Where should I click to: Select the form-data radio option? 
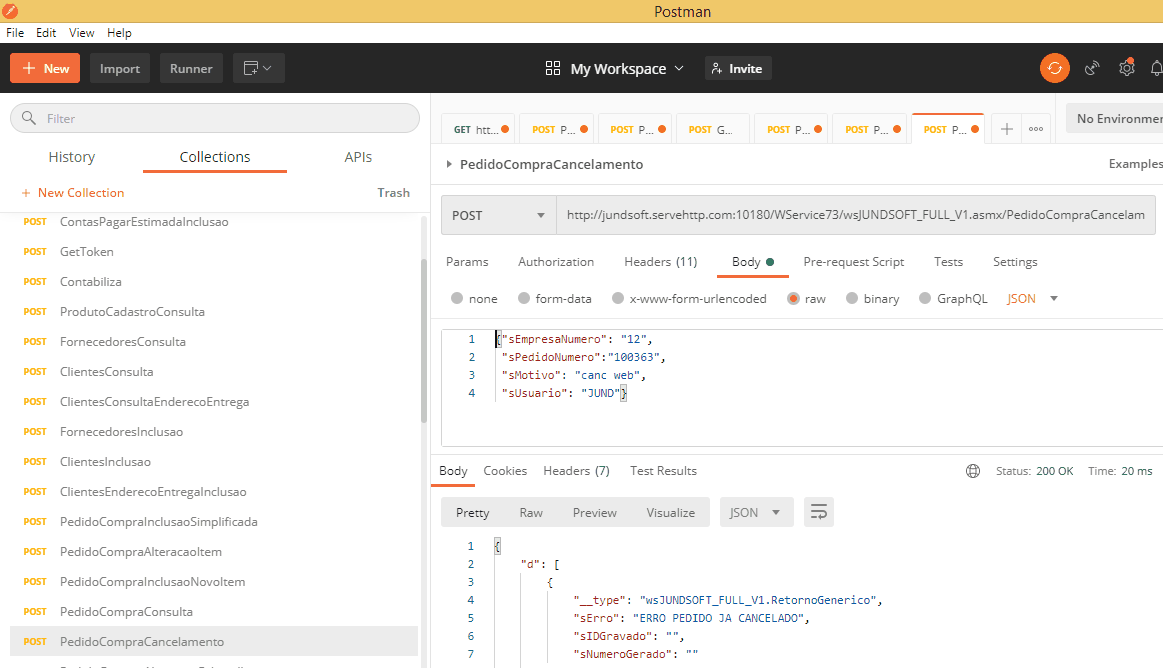523,298
